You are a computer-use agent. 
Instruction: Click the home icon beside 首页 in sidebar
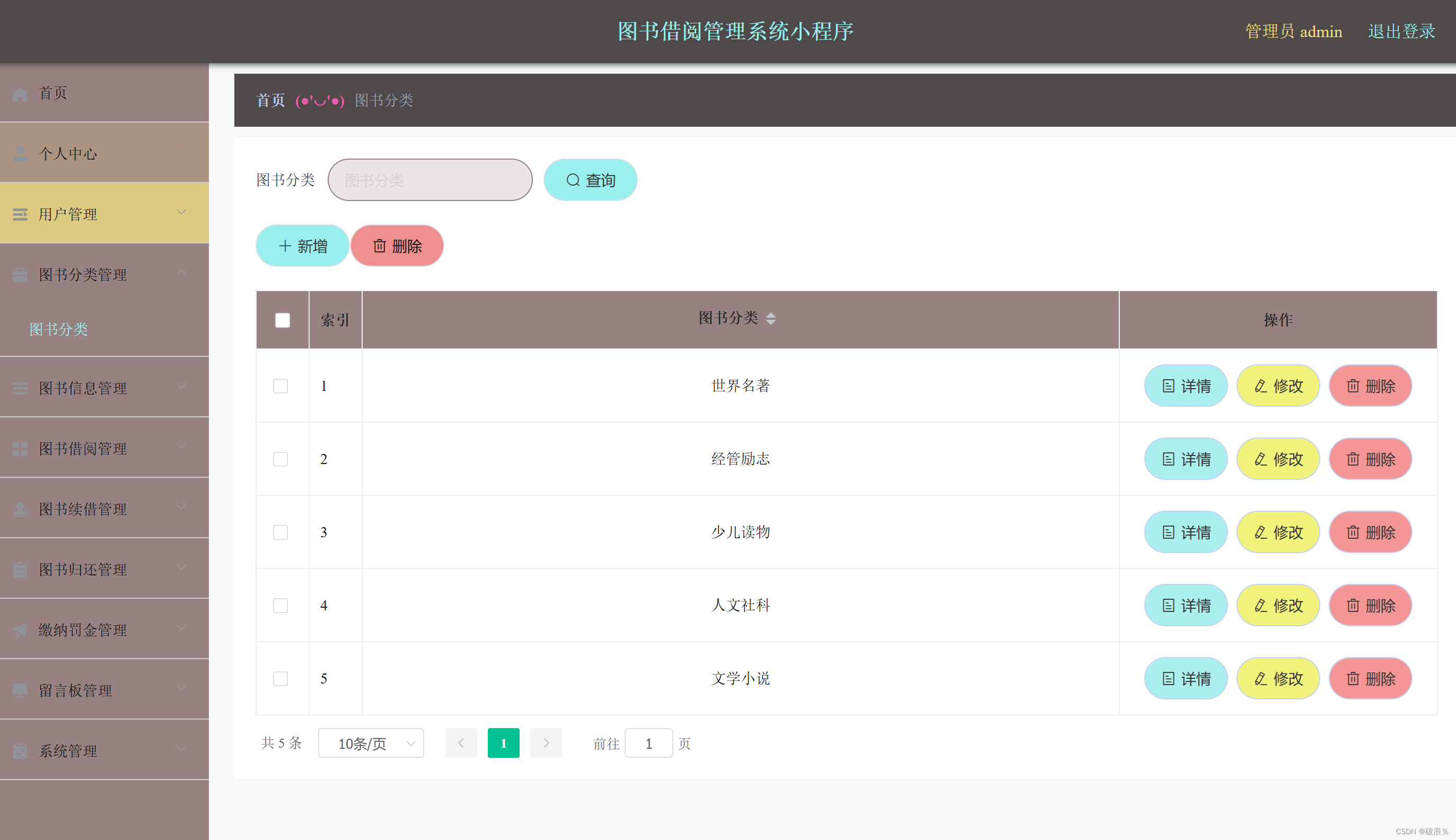[x=20, y=93]
